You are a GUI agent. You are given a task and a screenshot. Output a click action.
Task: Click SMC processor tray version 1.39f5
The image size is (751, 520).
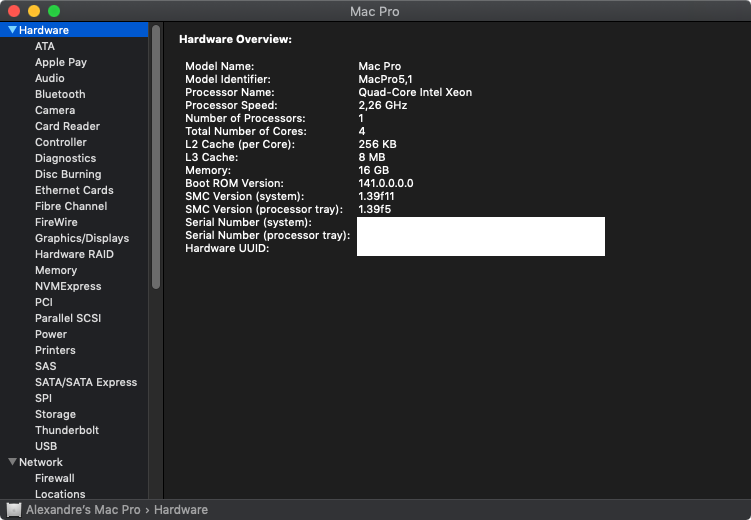tap(375, 209)
